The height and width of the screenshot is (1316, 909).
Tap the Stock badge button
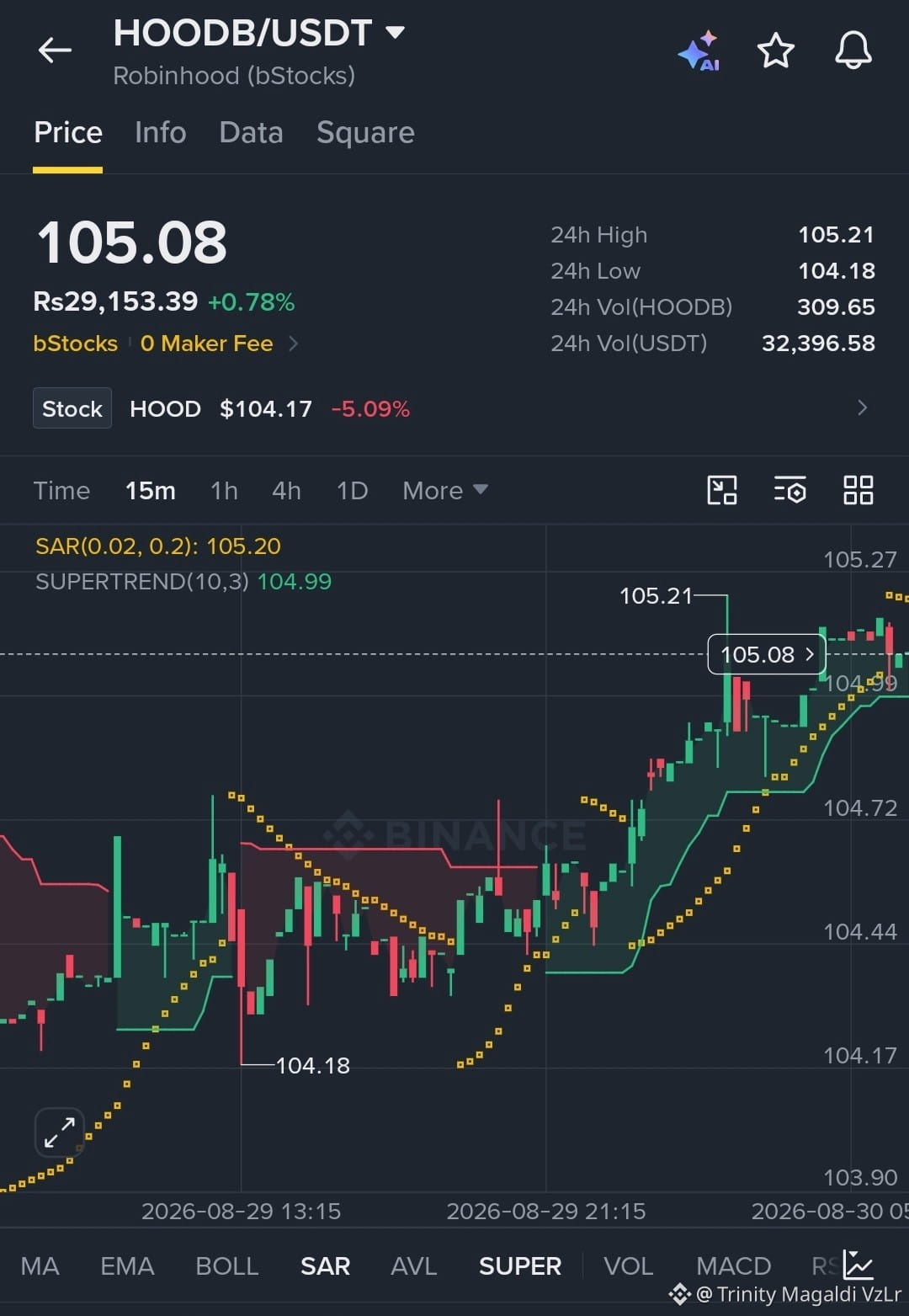[x=72, y=408]
